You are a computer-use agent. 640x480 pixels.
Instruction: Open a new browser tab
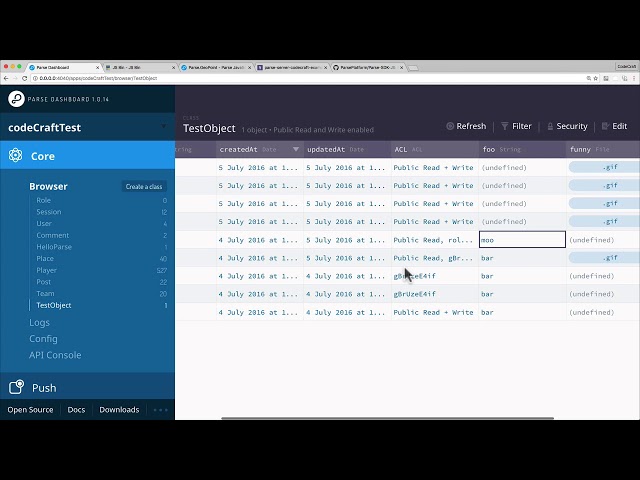pos(413,68)
